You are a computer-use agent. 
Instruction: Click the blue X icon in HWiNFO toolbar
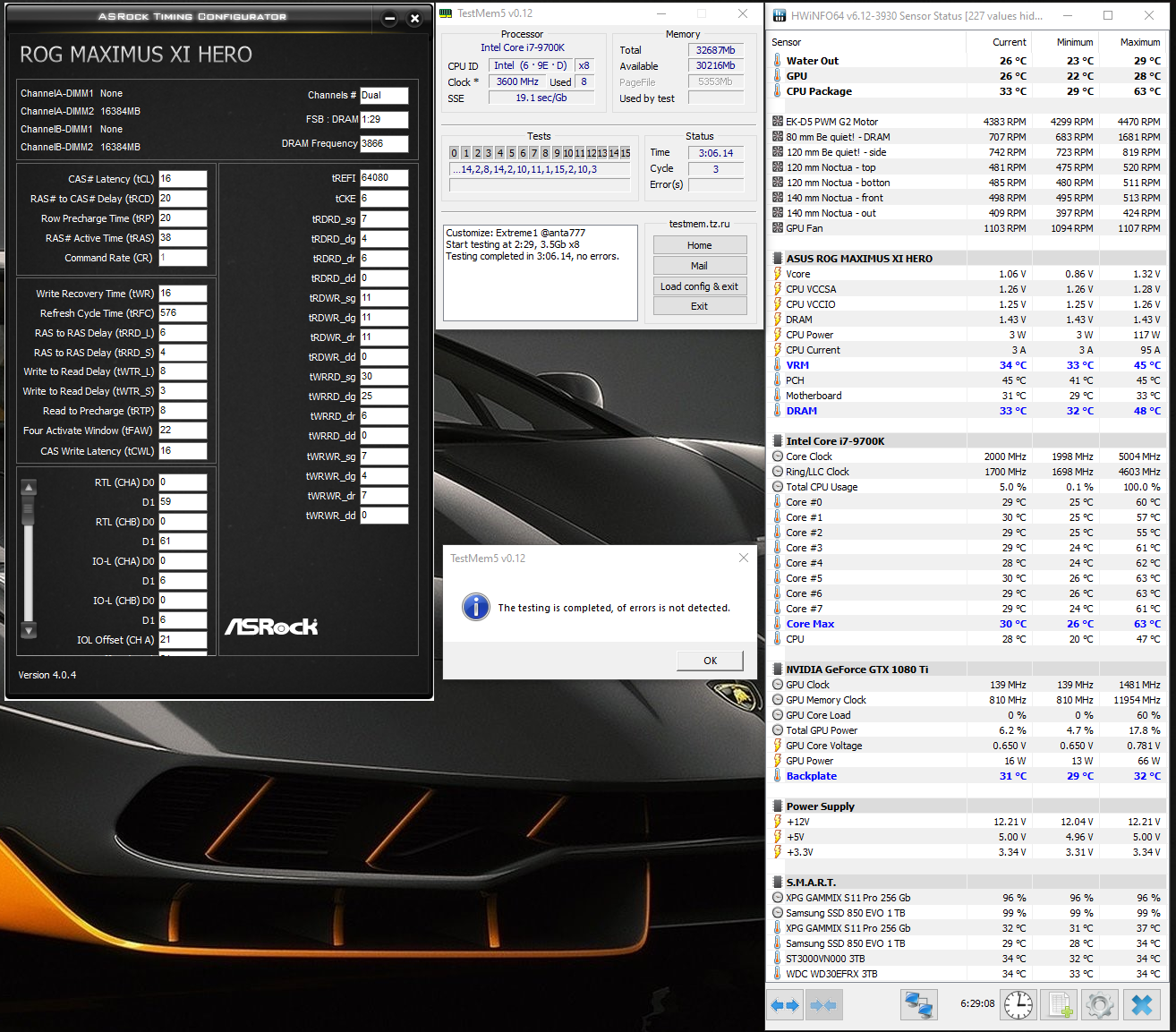point(1141,1005)
